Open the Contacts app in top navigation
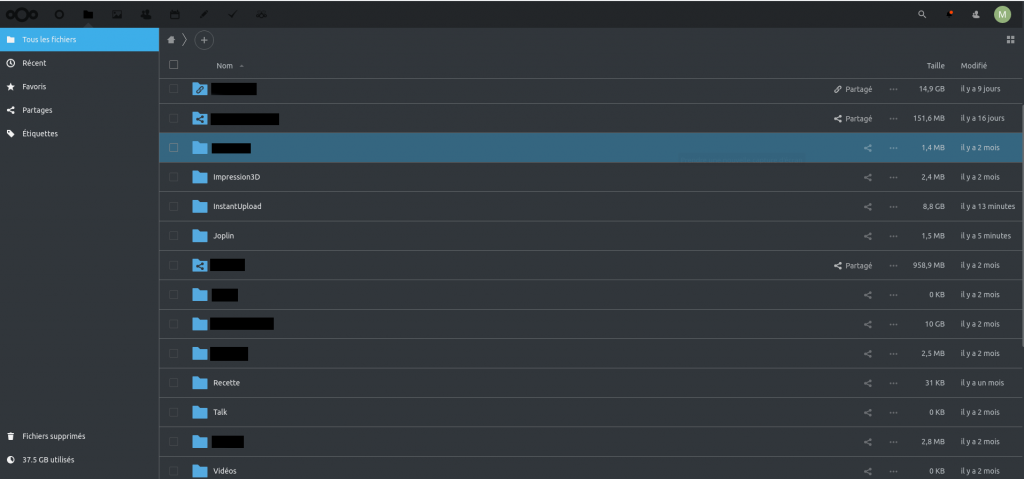The image size is (1024, 479). 146,14
